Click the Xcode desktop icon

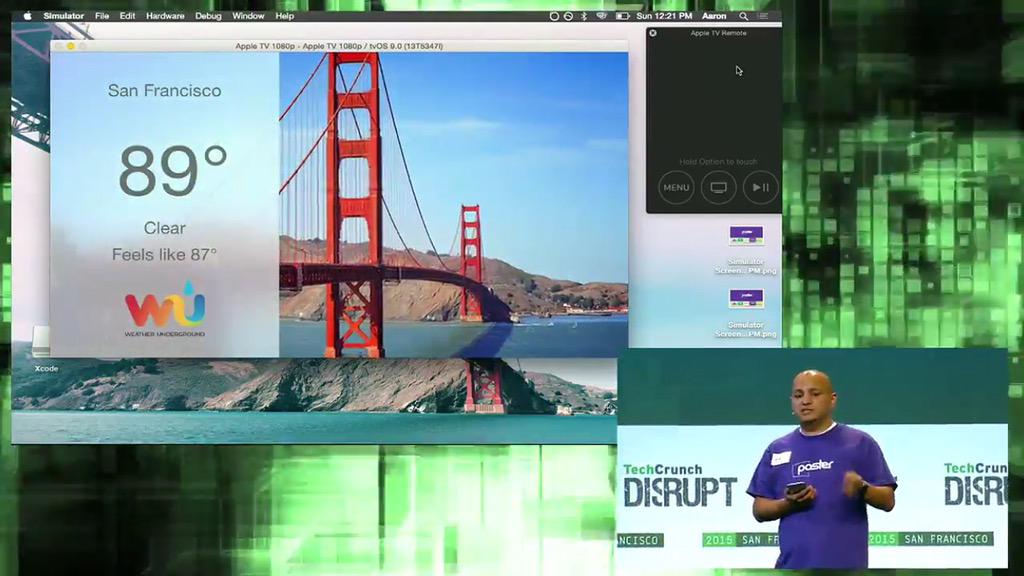(x=44, y=349)
